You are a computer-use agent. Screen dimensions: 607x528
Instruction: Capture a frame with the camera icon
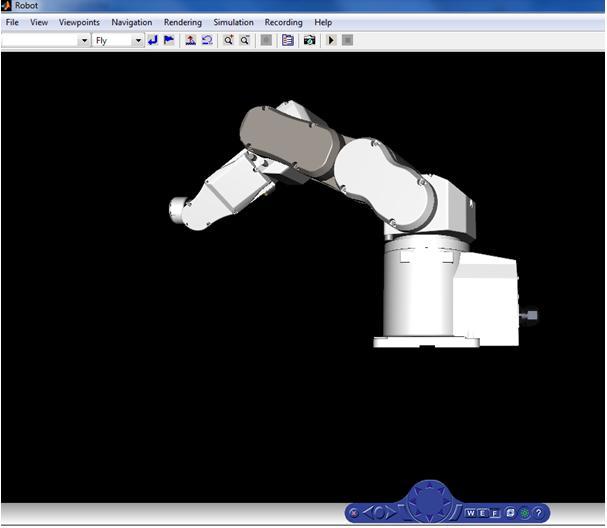pyautogui.click(x=309, y=40)
